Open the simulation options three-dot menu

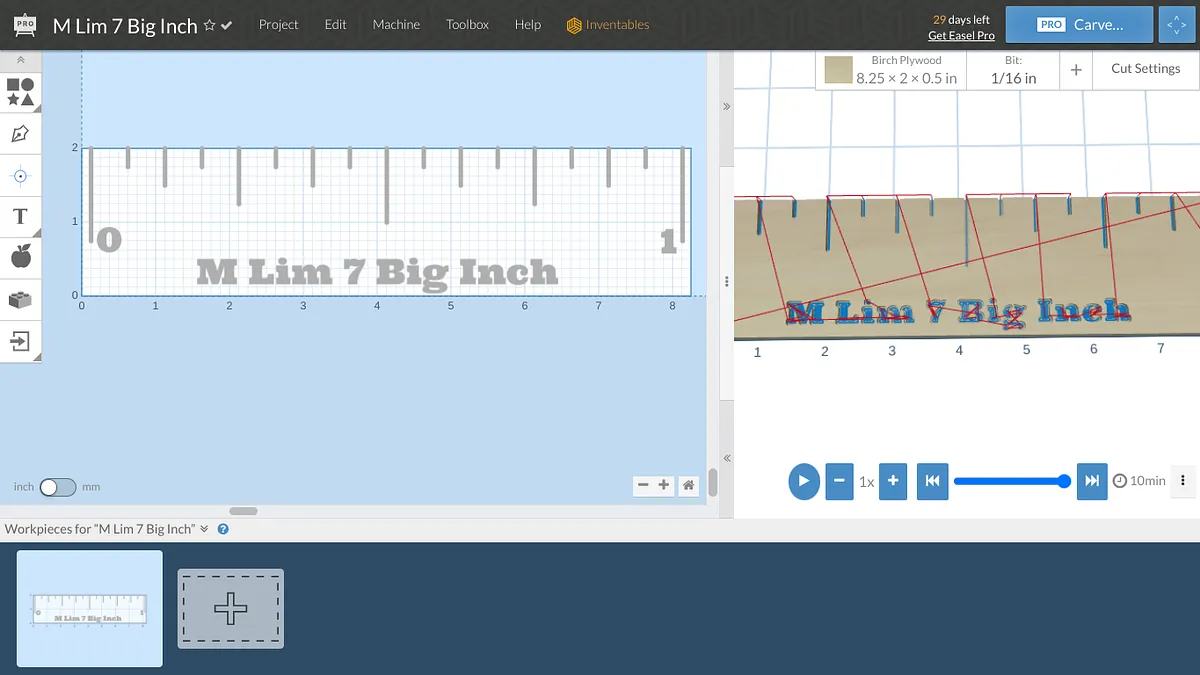1183,481
